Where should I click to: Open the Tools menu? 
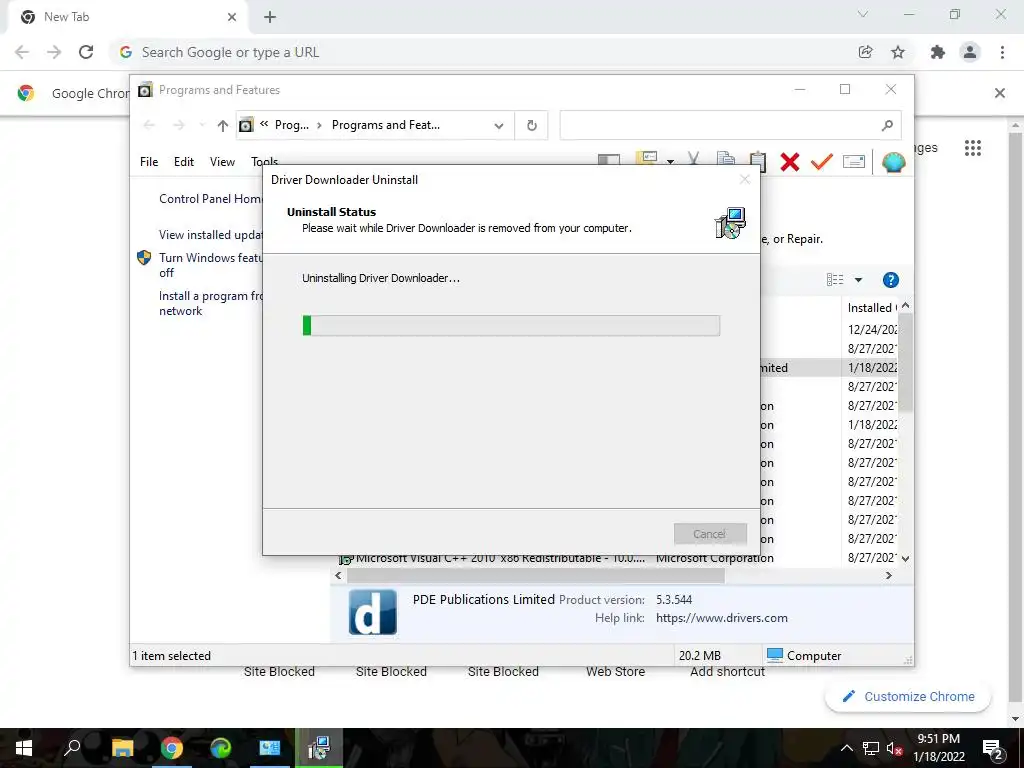pyautogui.click(x=264, y=161)
